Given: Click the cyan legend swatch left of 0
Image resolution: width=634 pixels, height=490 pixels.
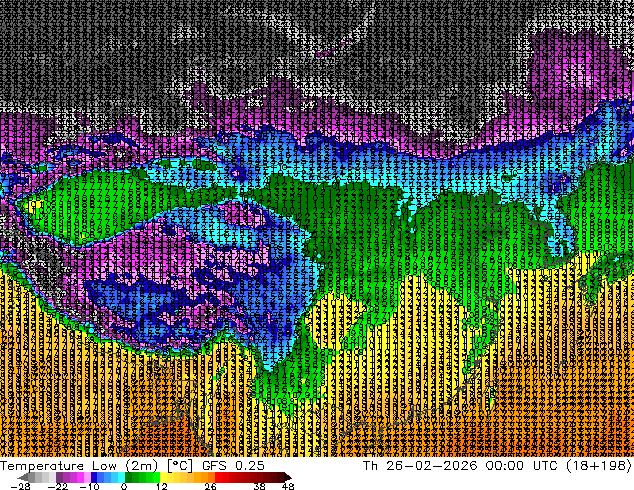Looking at the screenshot, I should (121, 477).
